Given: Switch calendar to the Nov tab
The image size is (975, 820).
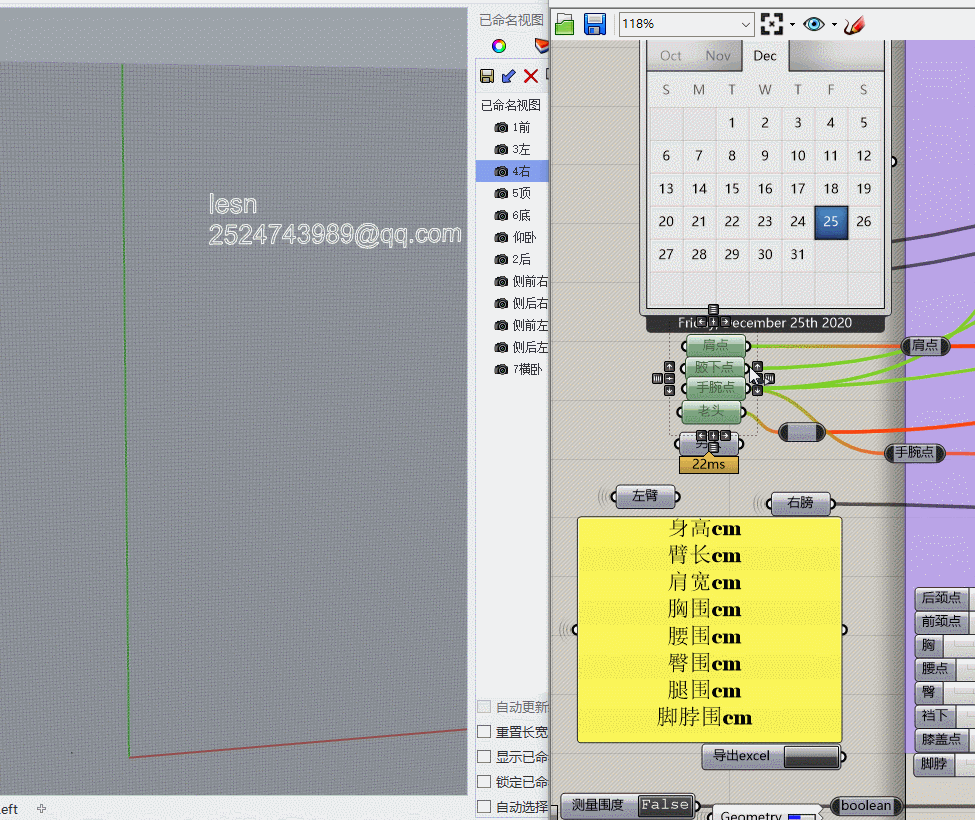Looking at the screenshot, I should pos(718,56).
